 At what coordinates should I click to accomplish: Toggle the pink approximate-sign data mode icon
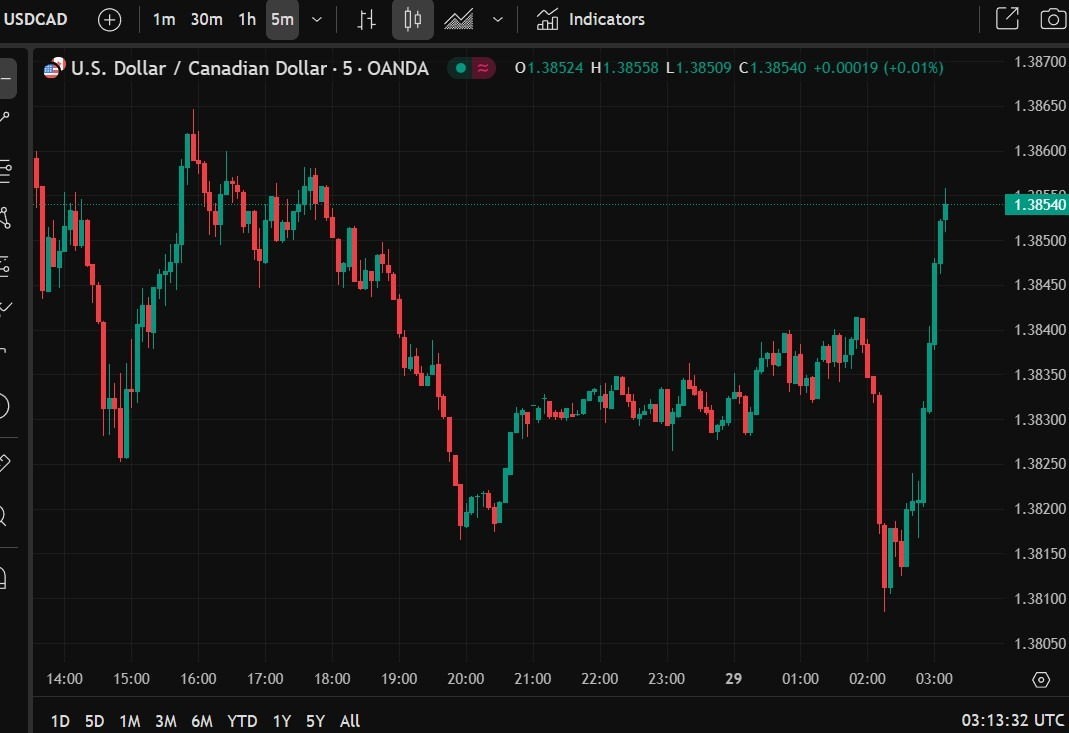[x=483, y=68]
